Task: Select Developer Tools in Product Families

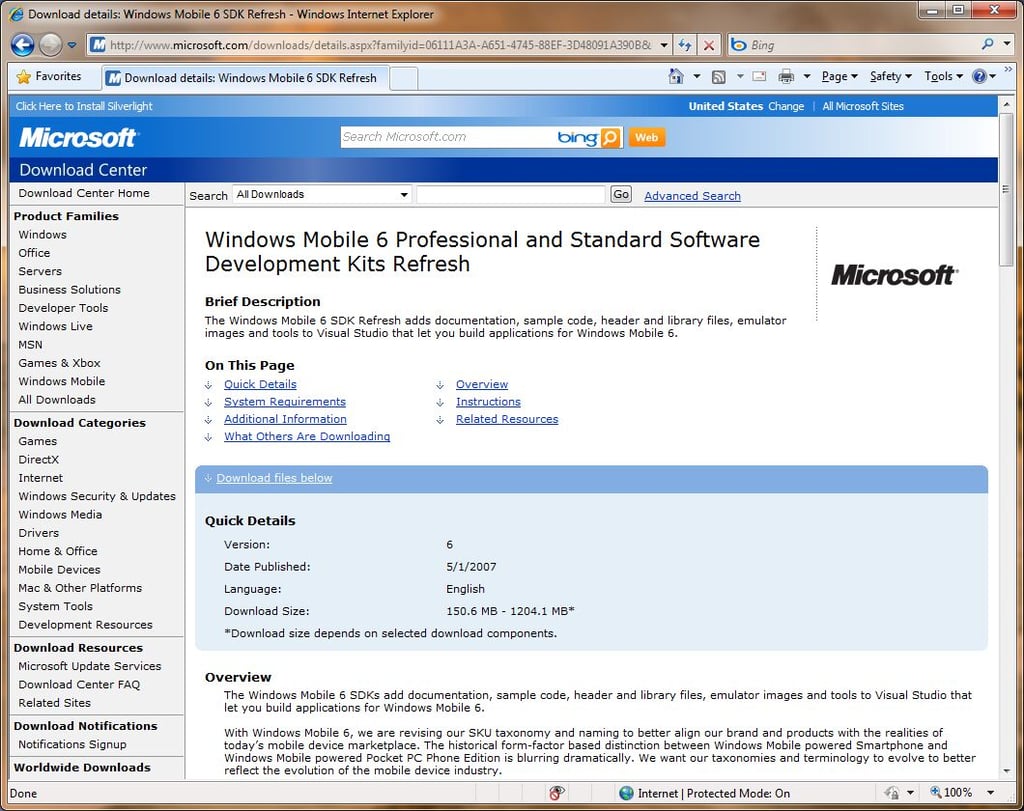Action: pos(63,308)
